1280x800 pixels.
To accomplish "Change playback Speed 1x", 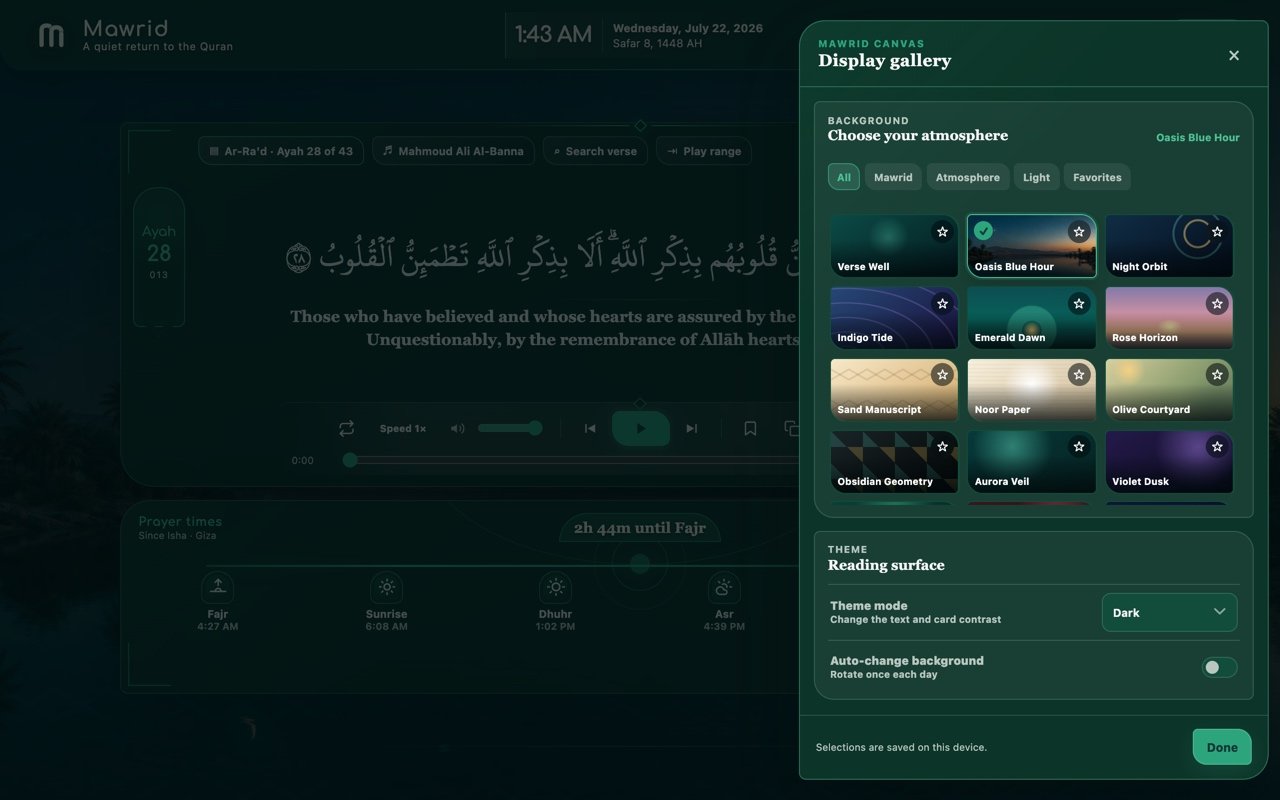I will click(403, 428).
